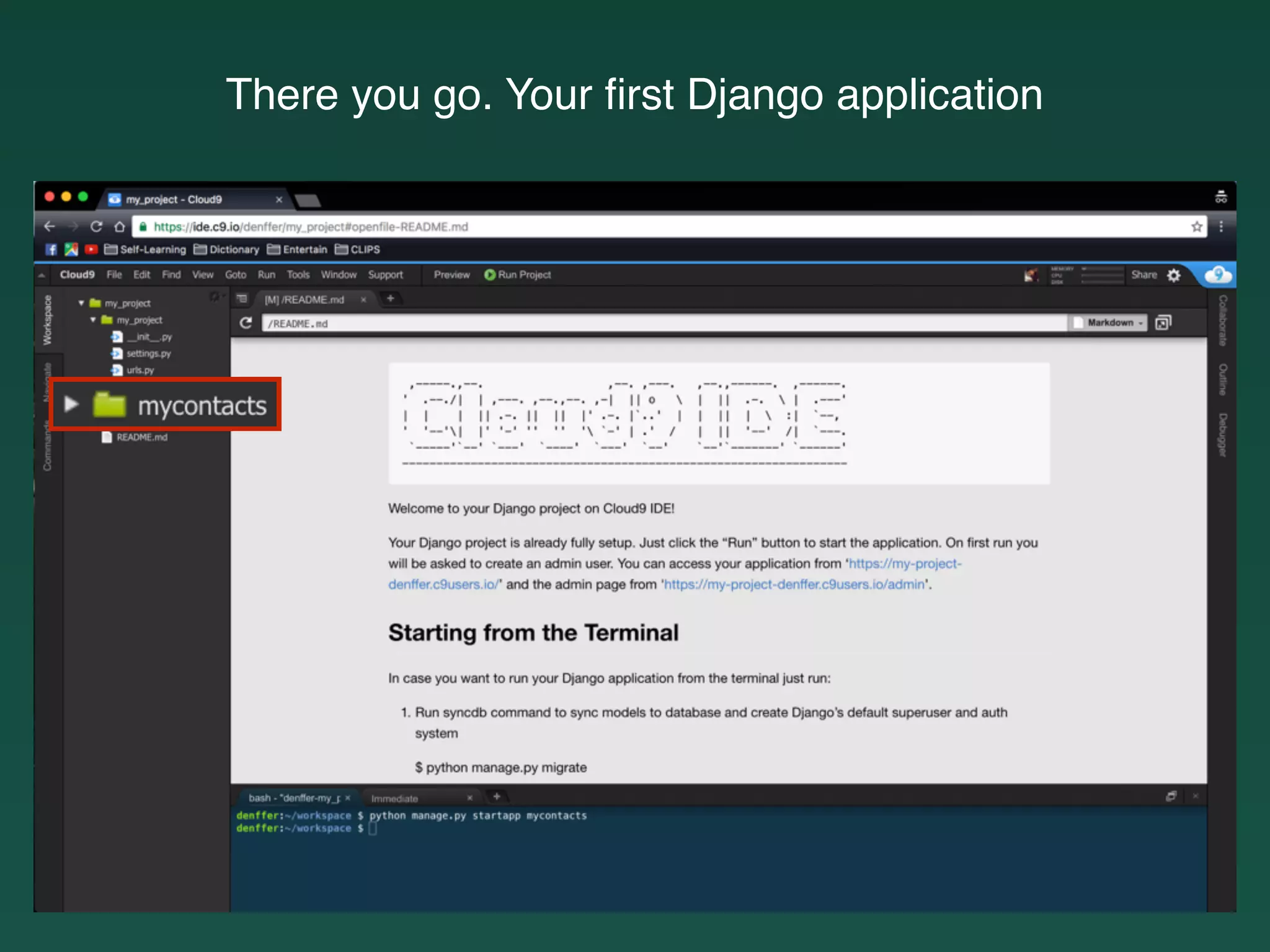This screenshot has height=952, width=1270.
Task: Bookmark page with star icon
Action: point(1196,227)
